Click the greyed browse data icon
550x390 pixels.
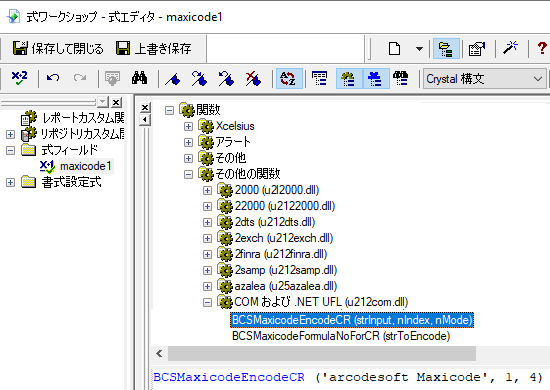pos(112,78)
